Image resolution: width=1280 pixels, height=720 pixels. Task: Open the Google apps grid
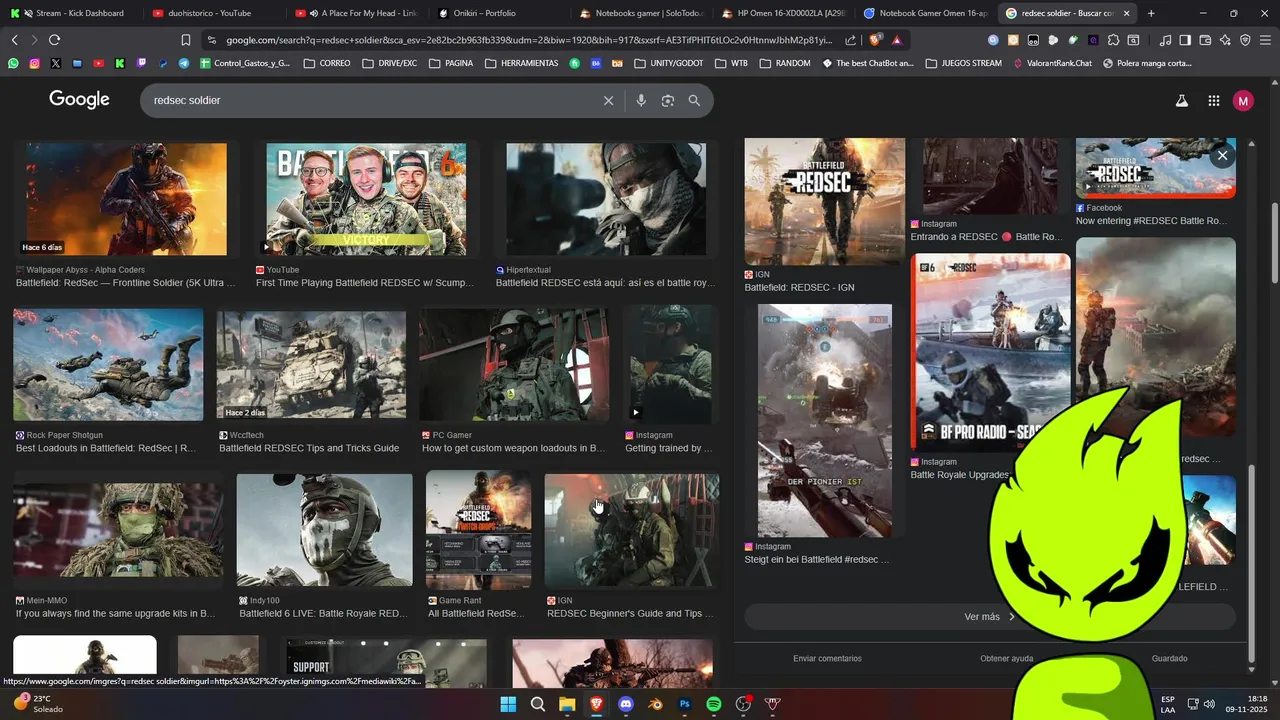[1213, 100]
